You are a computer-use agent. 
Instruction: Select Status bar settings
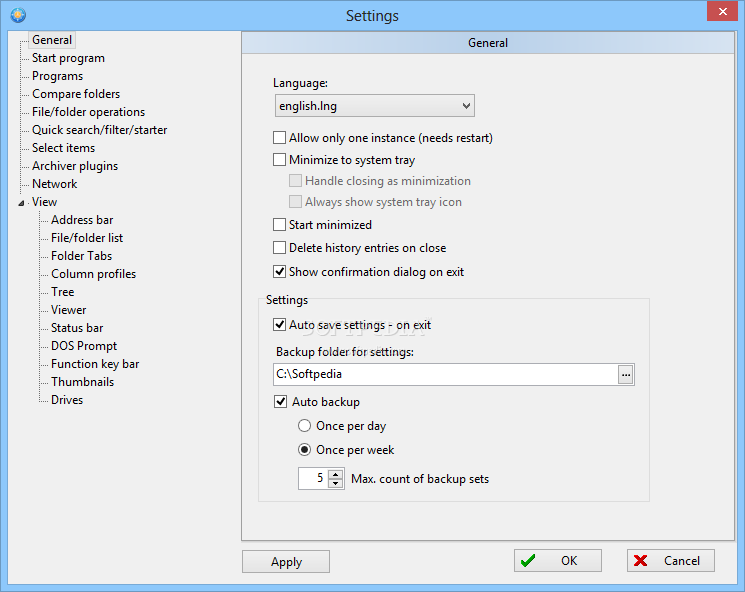pyautogui.click(x=77, y=328)
